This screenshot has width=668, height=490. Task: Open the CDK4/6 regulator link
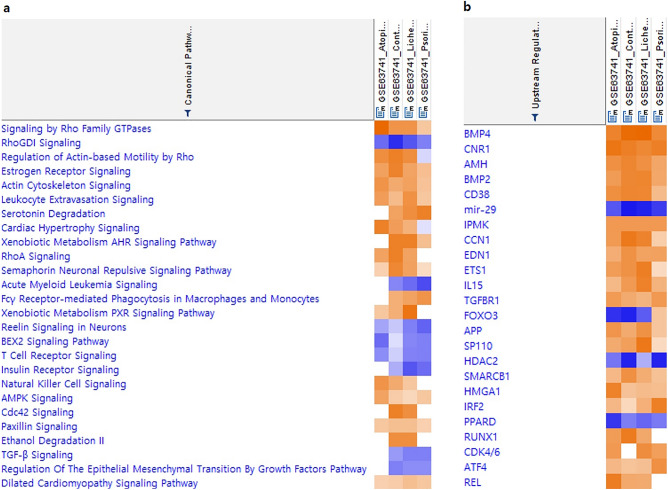click(x=482, y=452)
